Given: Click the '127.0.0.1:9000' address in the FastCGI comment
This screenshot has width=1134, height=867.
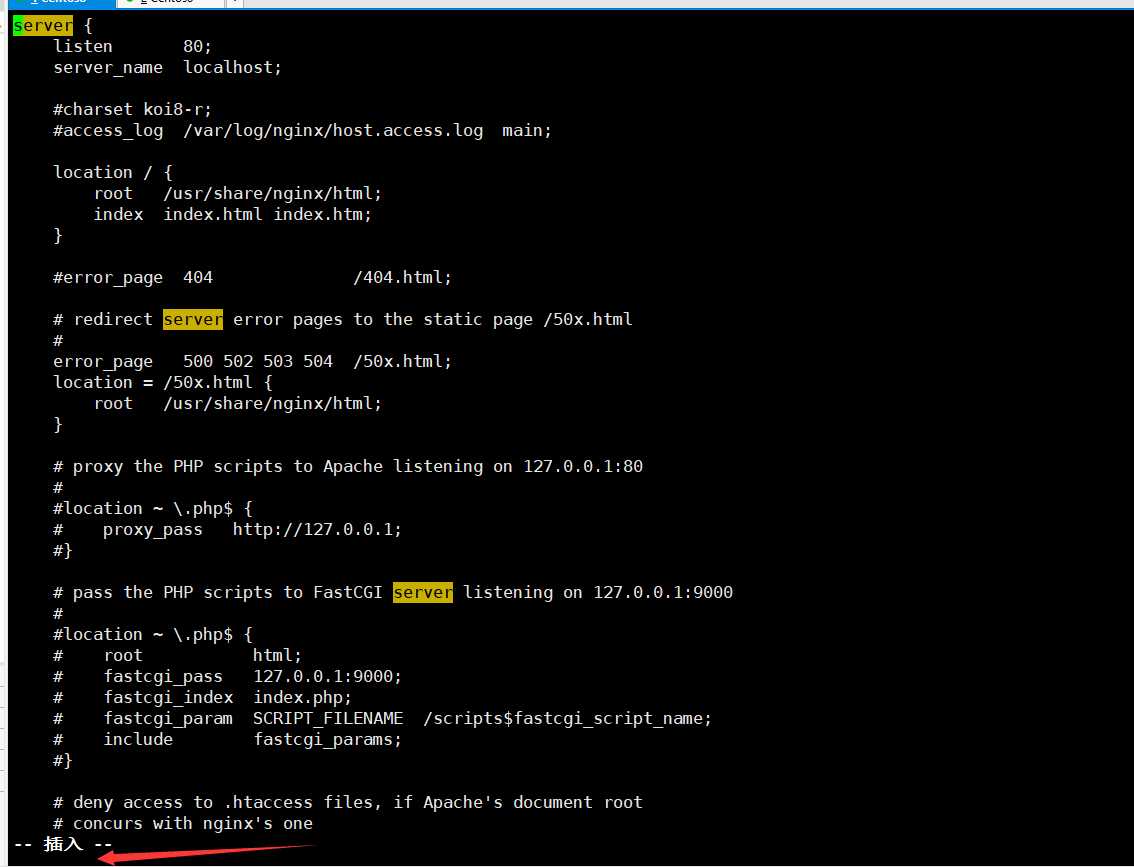Looking at the screenshot, I should pos(663,592).
